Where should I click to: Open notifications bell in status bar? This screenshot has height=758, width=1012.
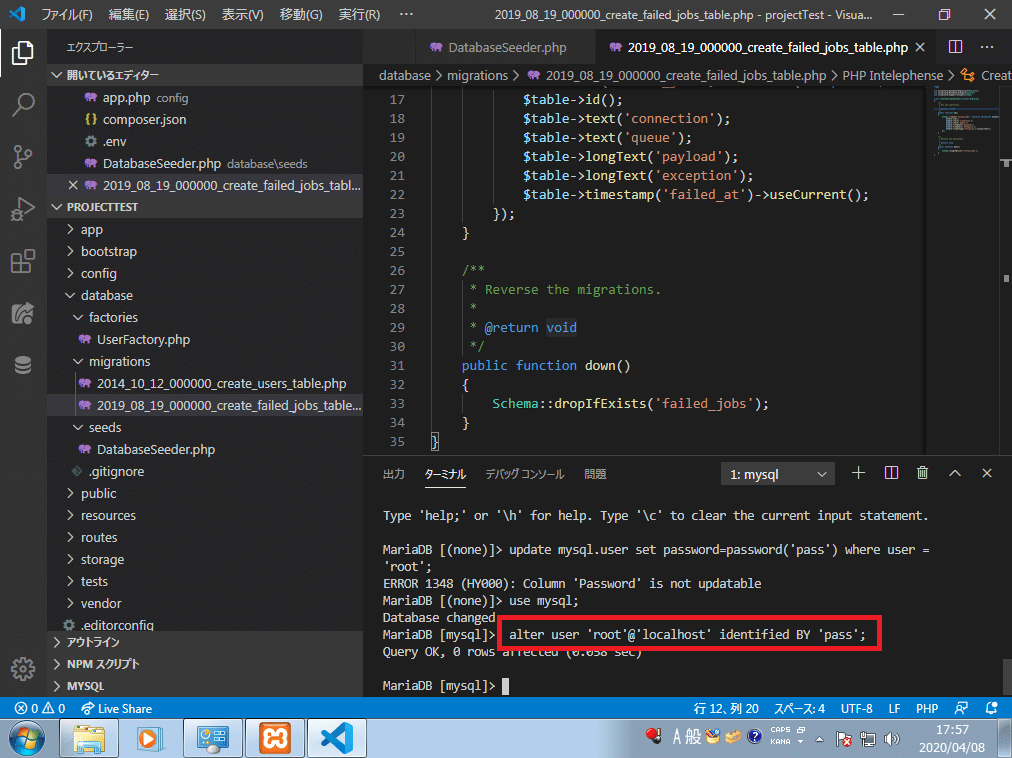click(992, 708)
